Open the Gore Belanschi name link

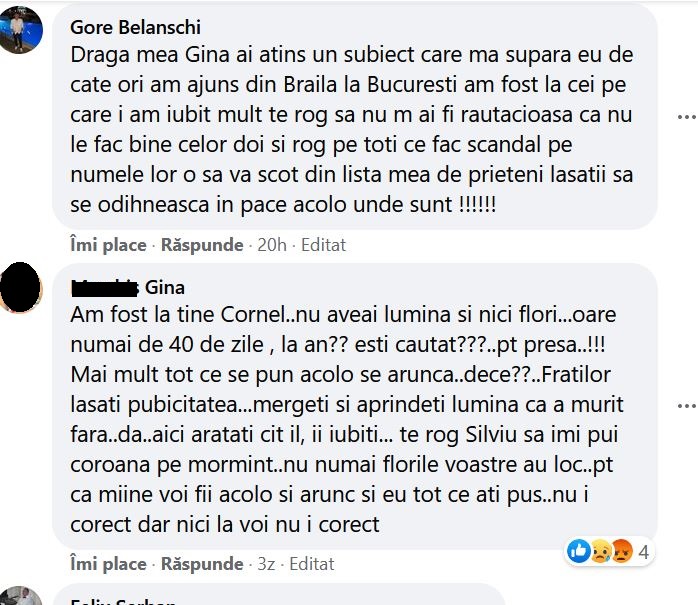coord(135,27)
